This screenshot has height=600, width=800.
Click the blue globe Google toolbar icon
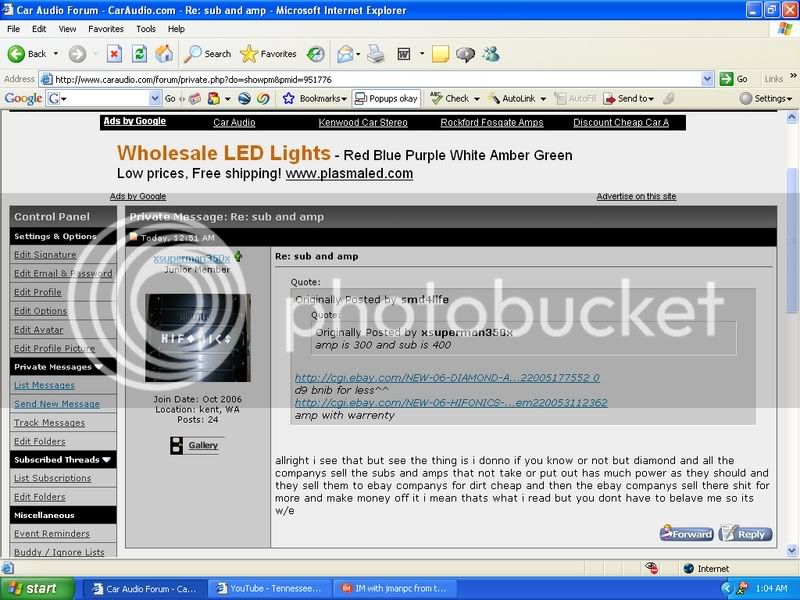point(244,98)
